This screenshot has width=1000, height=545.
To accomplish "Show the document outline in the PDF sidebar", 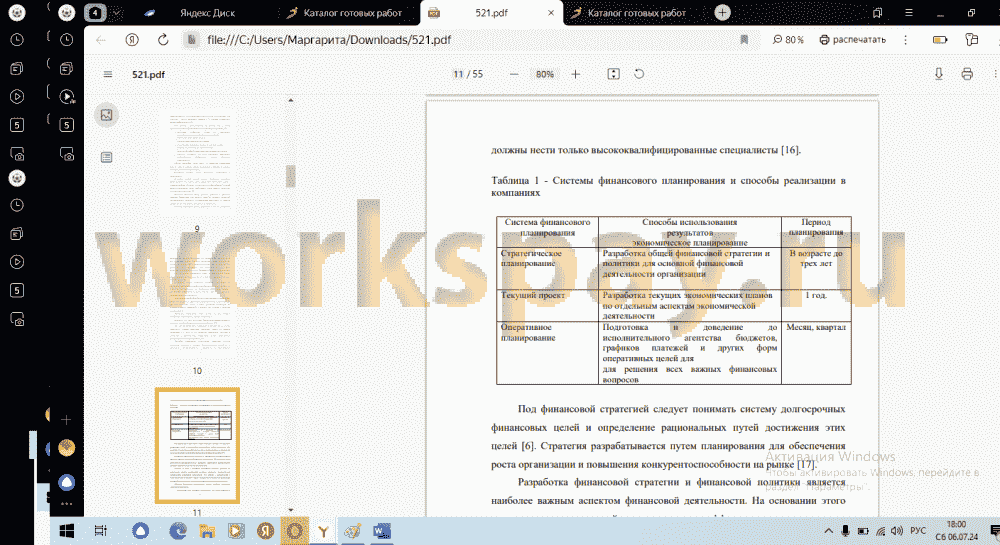I will 107,157.
